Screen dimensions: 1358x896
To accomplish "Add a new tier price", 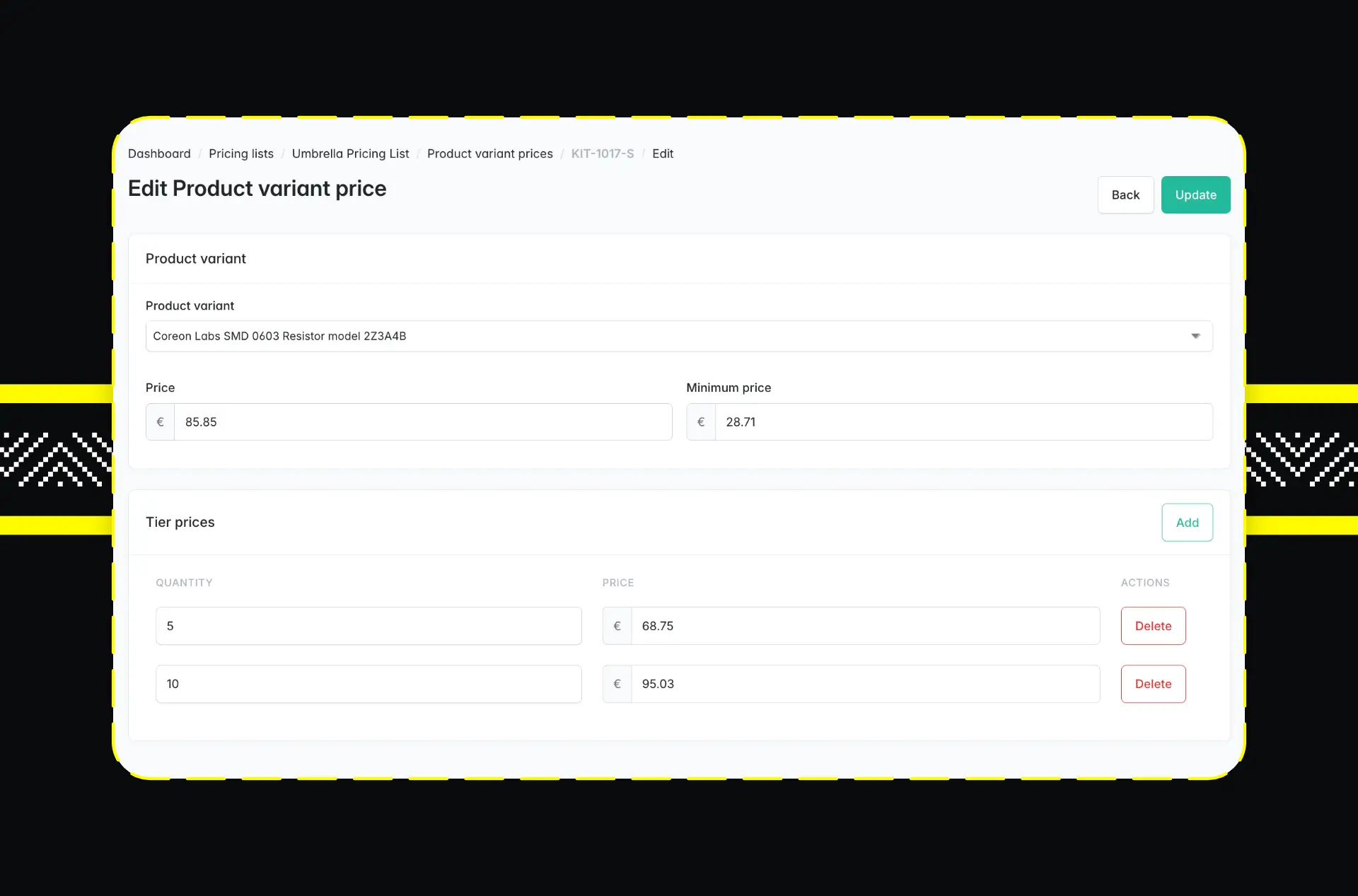I will (x=1187, y=523).
